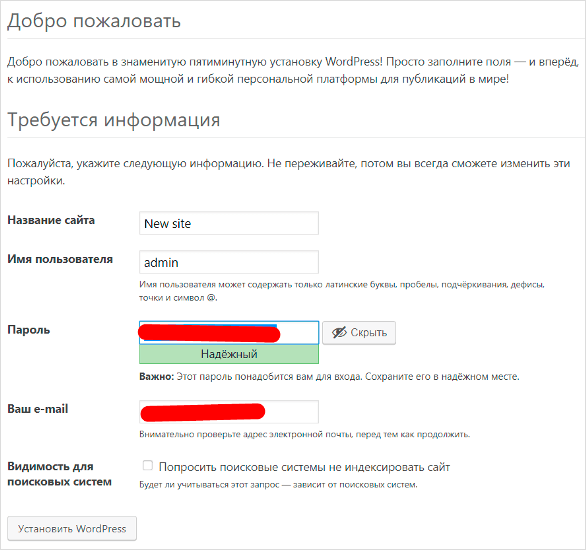Click the 'Имя пользователя' label
This screenshot has height=550, width=586.
[60, 259]
